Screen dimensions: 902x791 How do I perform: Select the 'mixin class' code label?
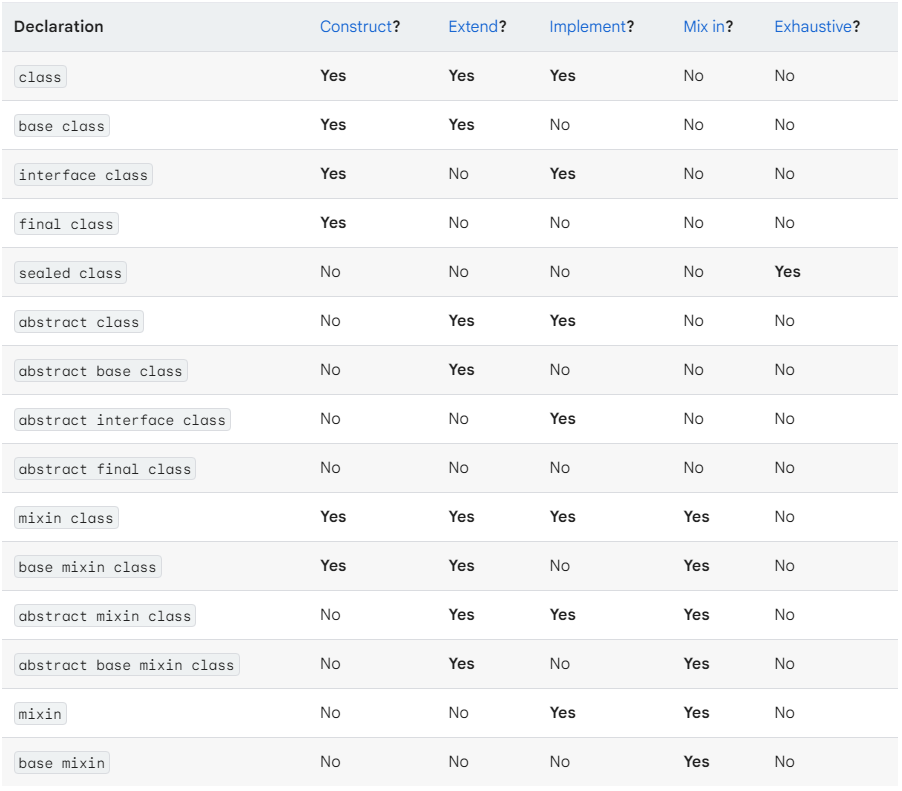click(x=66, y=518)
